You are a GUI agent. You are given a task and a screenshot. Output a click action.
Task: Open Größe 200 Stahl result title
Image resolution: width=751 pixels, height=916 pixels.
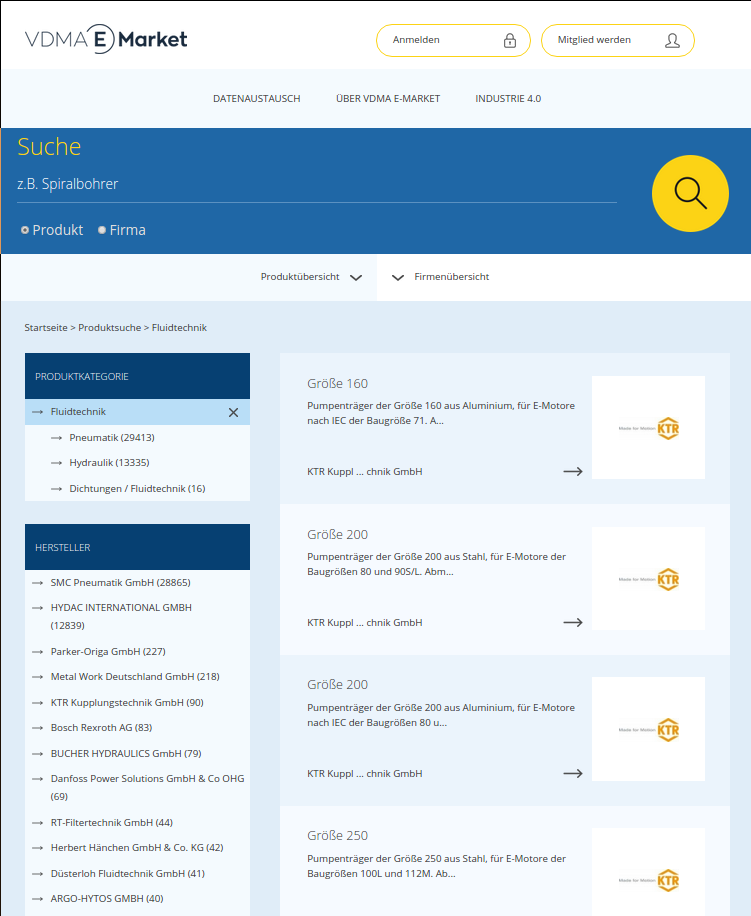[338, 535]
